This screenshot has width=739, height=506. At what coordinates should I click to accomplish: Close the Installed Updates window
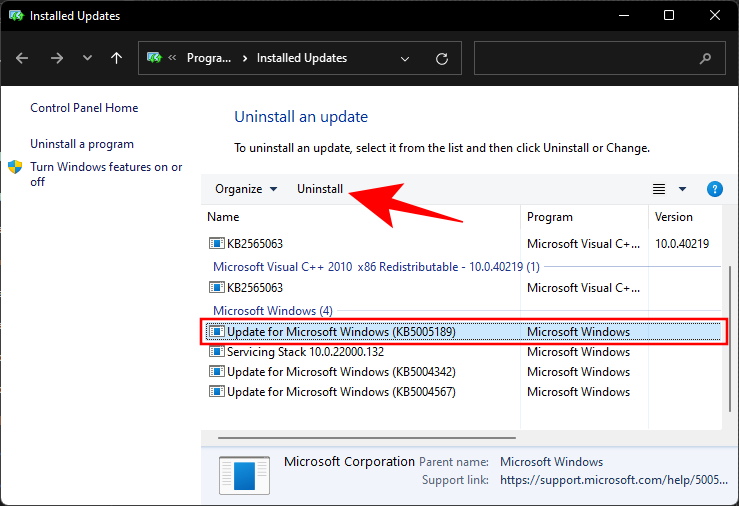tap(714, 16)
